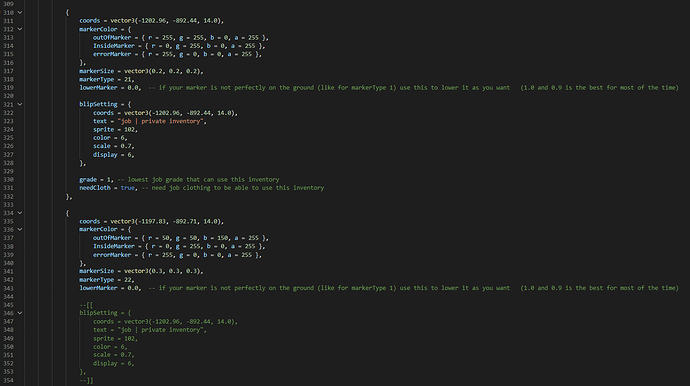Collapse the code block at line 310
This screenshot has width=690, height=386.
coord(20,12)
